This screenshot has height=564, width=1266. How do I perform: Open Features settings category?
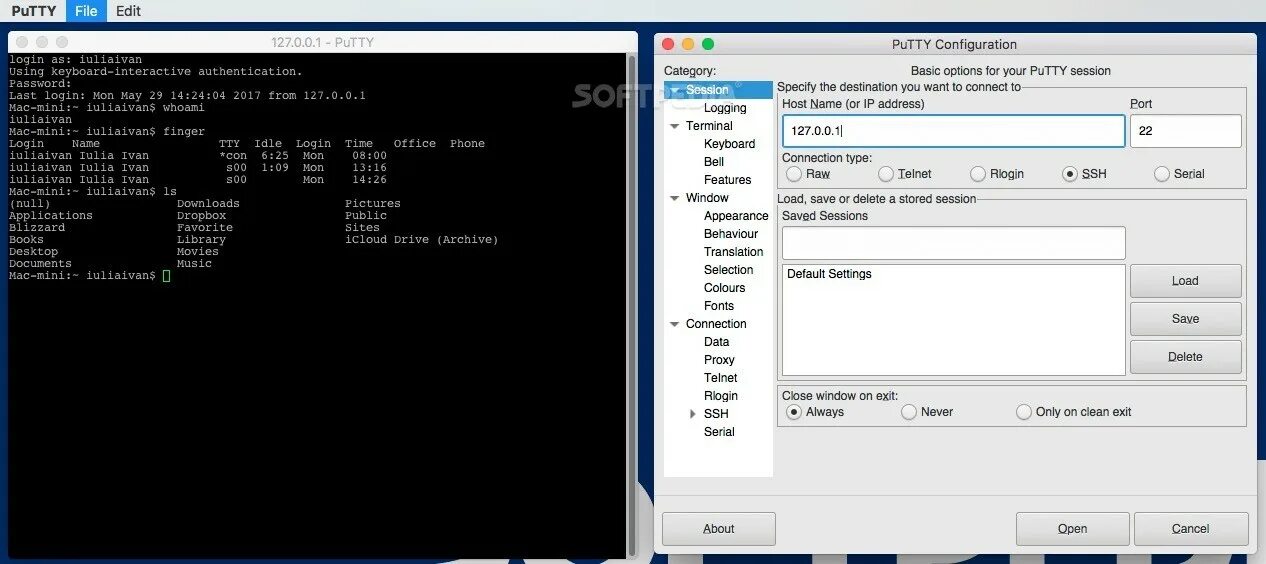(x=727, y=180)
